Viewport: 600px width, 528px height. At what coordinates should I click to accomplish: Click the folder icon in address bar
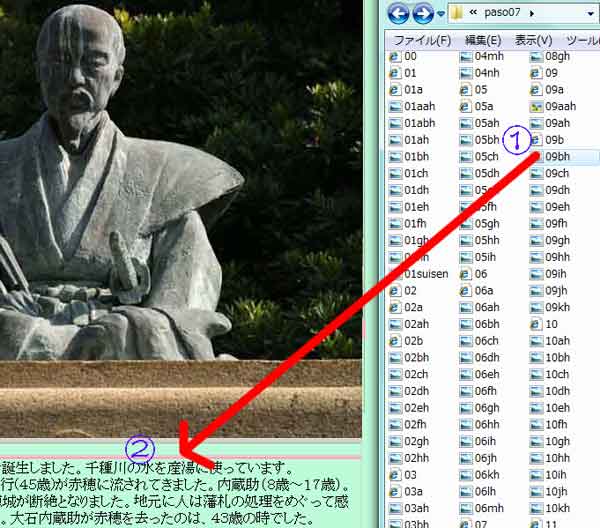(x=458, y=14)
